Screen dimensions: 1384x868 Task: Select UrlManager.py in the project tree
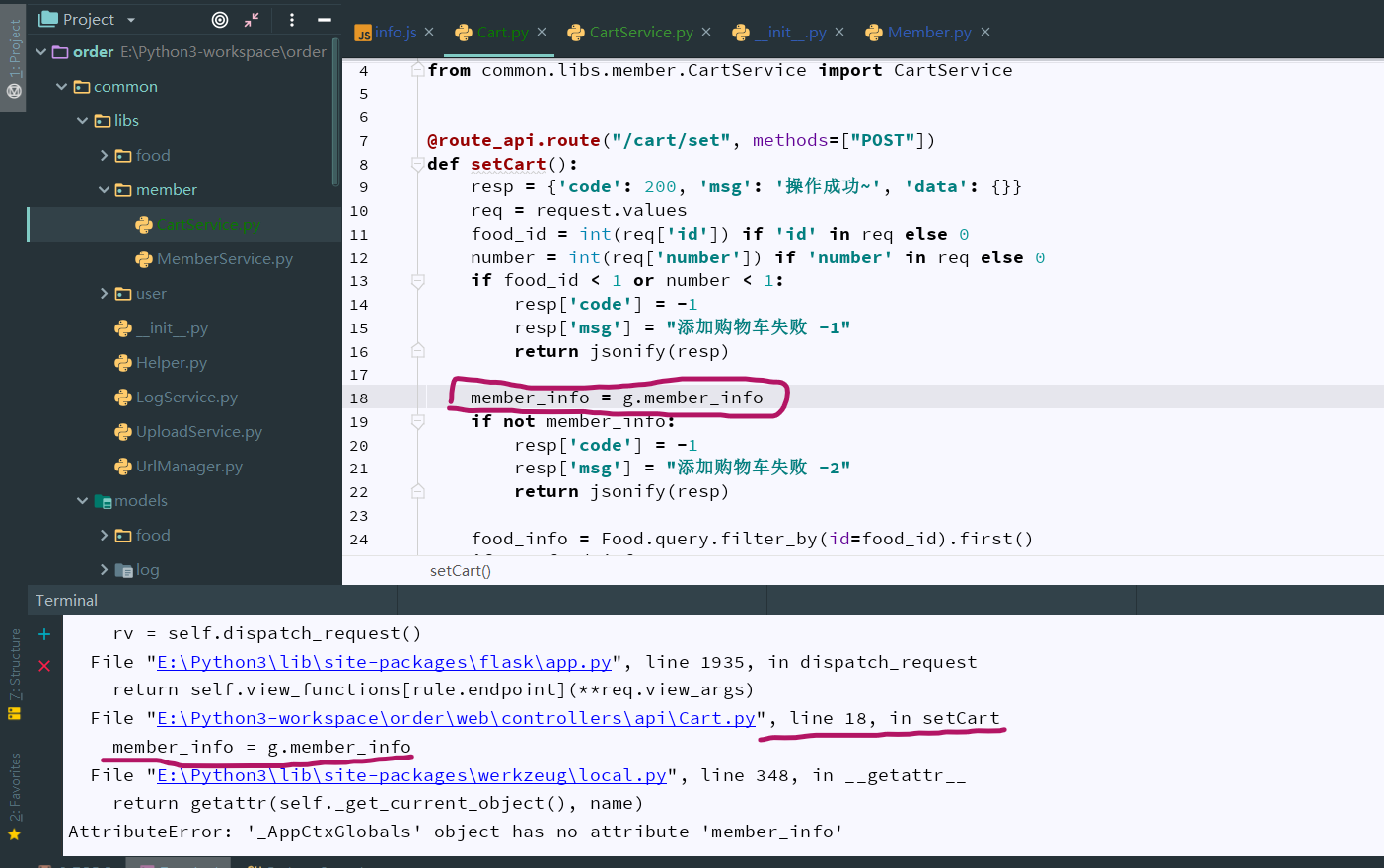click(189, 466)
